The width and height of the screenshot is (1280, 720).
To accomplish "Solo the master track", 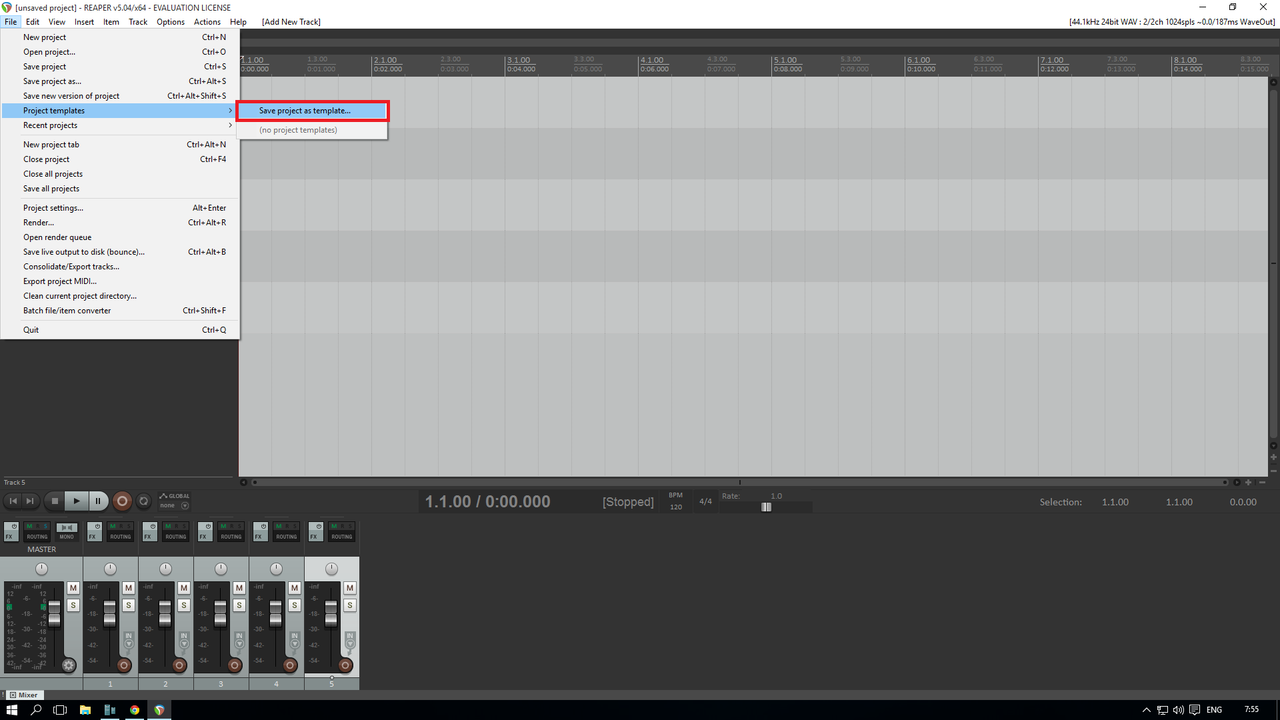I will (x=73, y=605).
